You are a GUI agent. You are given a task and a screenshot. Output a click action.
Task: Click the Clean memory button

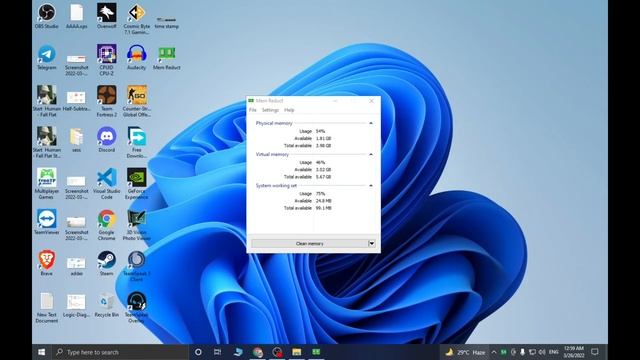[309, 244]
